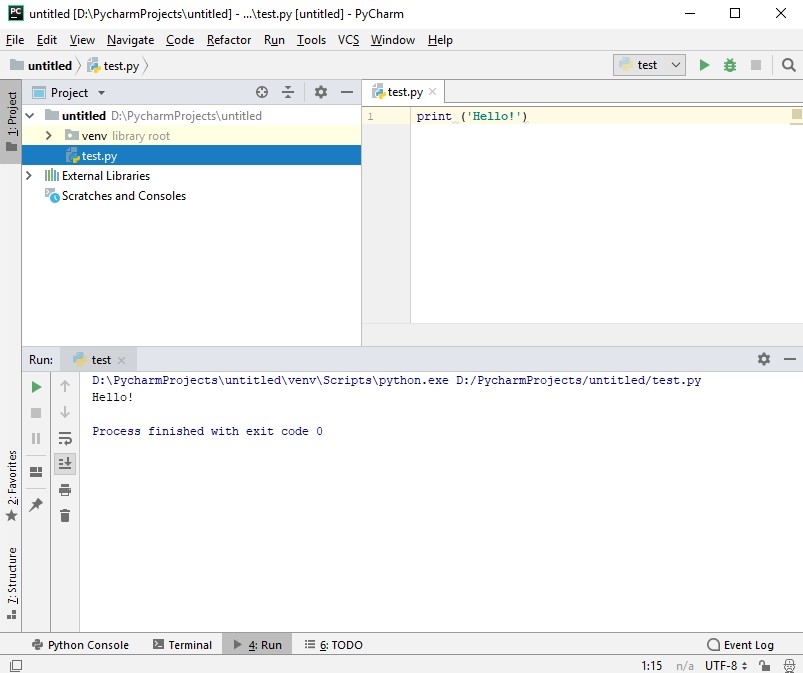Print the console output
This screenshot has width=803, height=673.
[65, 490]
